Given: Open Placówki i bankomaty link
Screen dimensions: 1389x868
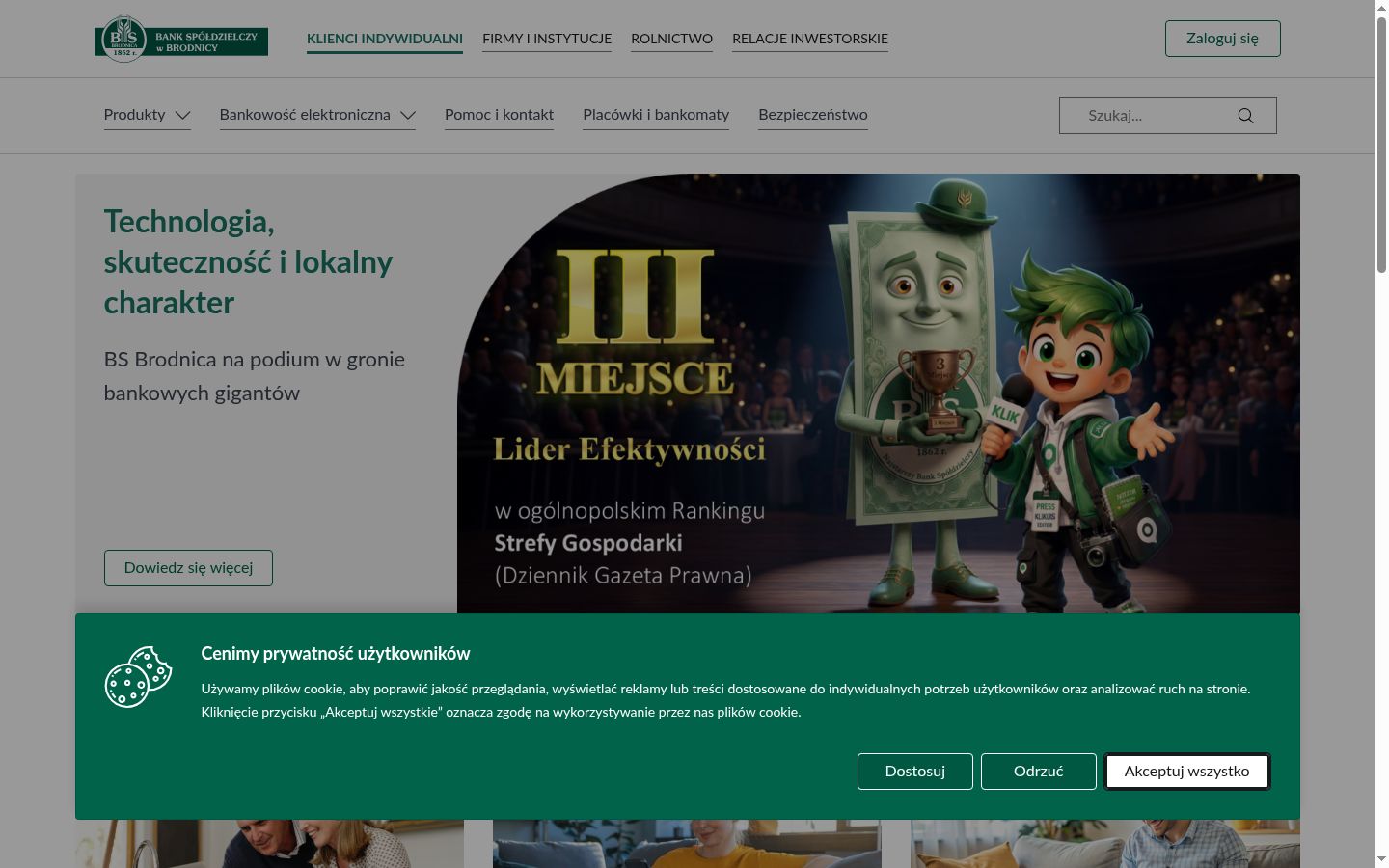Looking at the screenshot, I should coord(656,115).
